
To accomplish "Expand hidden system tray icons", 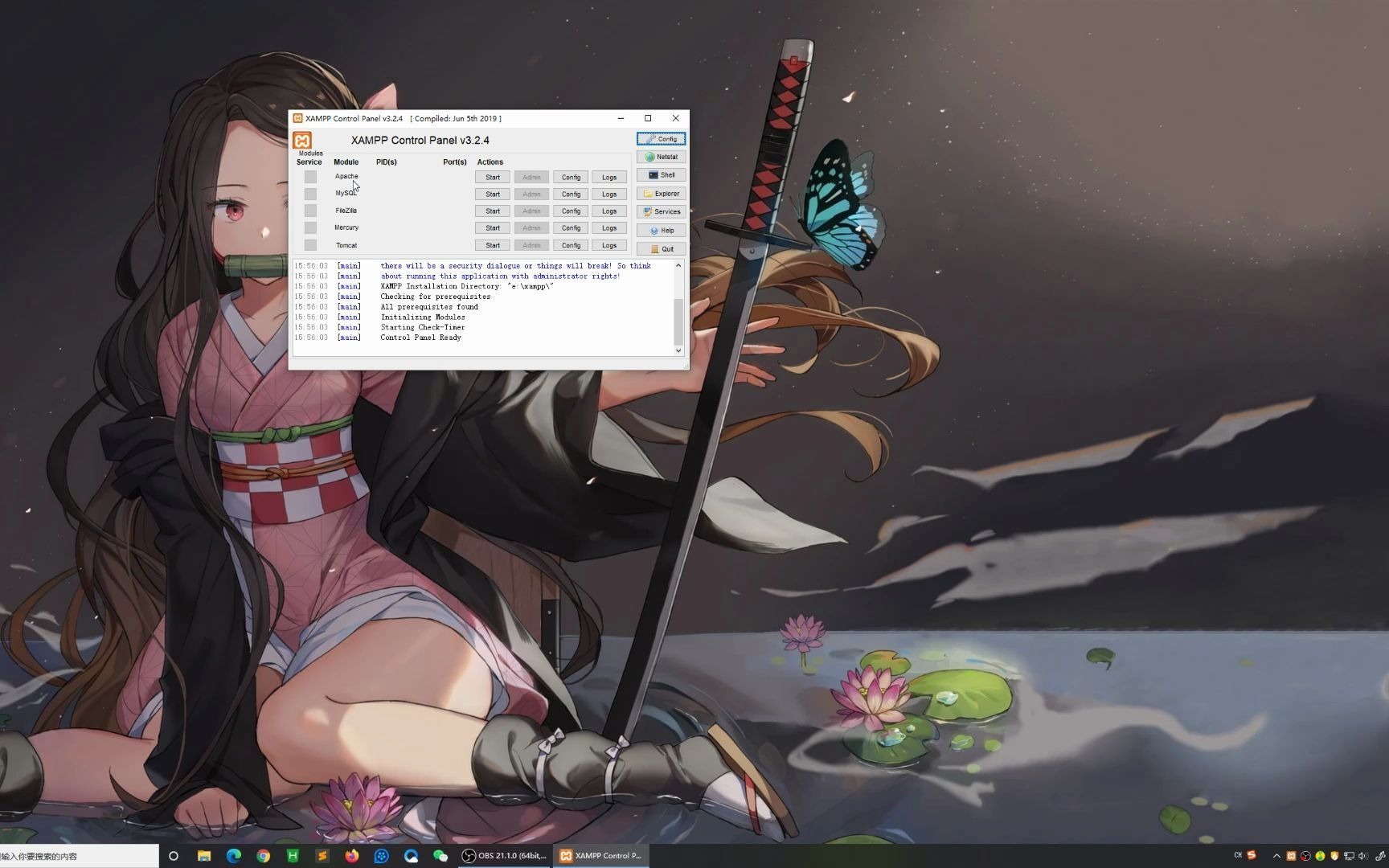I will coord(1276,856).
